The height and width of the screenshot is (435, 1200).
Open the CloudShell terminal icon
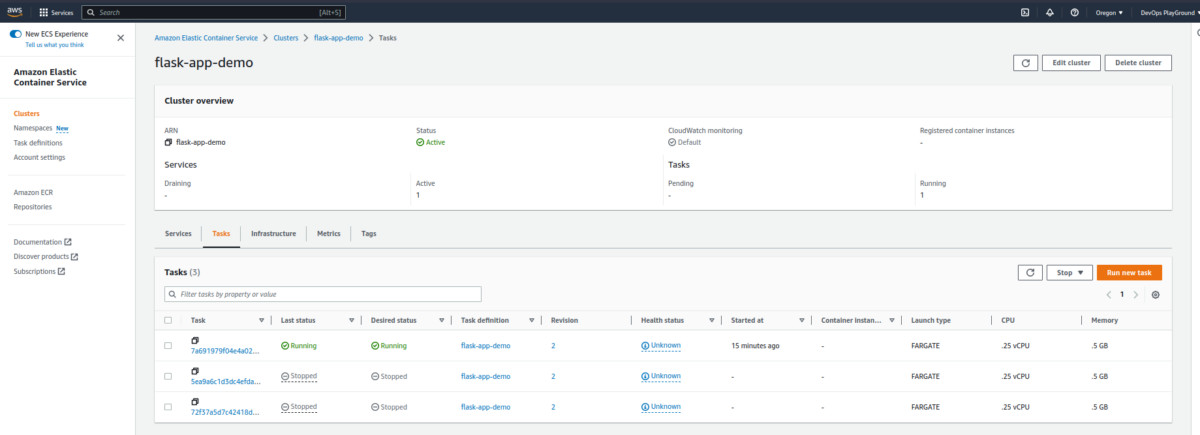point(1025,13)
